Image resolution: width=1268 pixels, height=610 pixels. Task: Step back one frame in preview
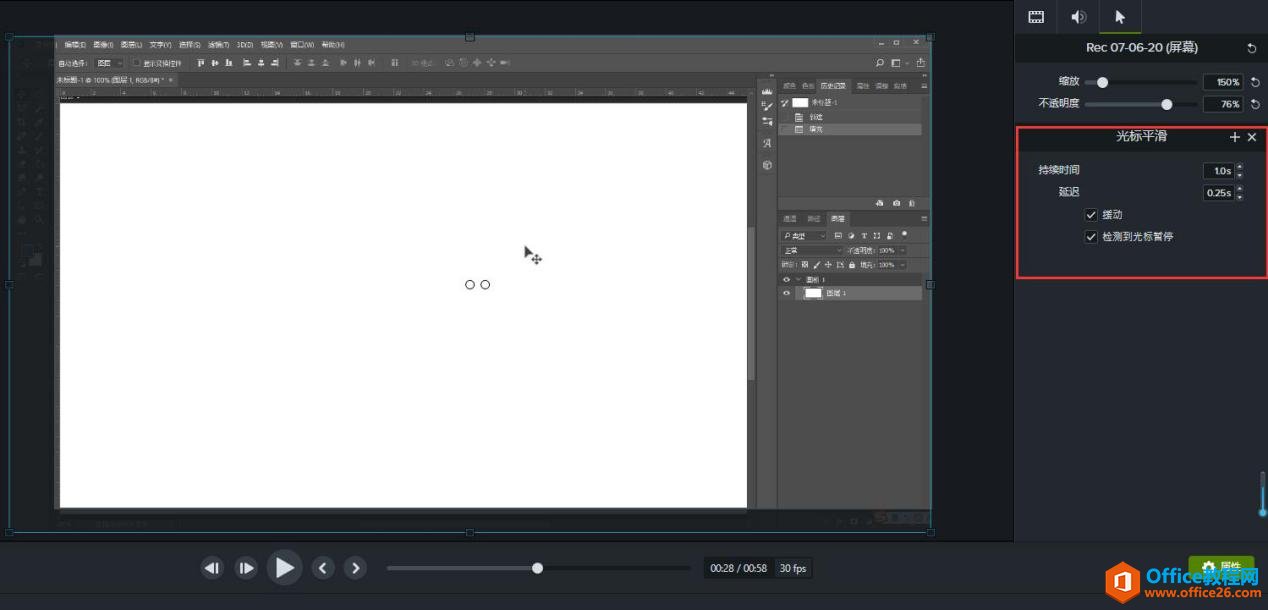pyautogui.click(x=212, y=568)
